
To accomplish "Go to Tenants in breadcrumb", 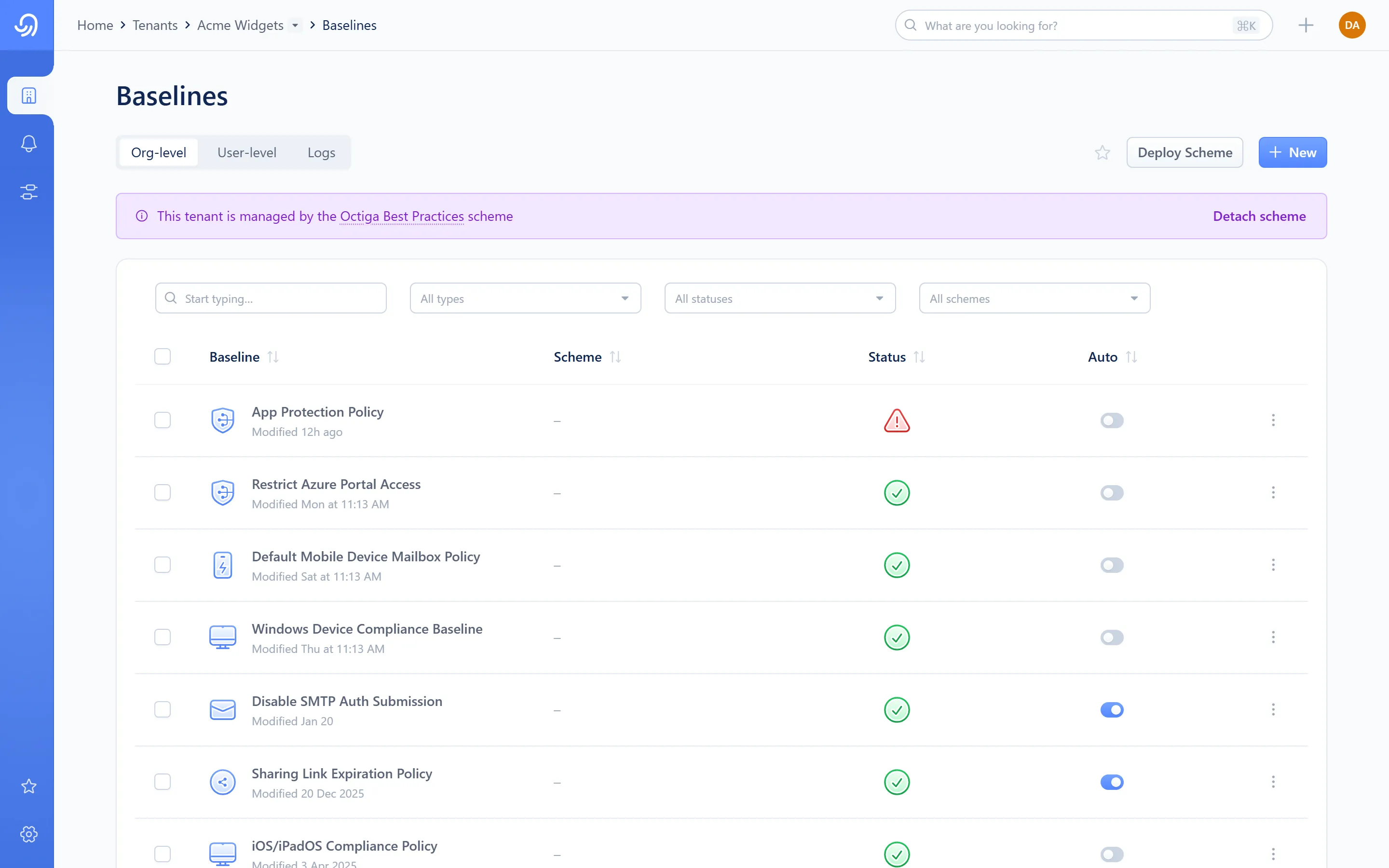I will (155, 25).
